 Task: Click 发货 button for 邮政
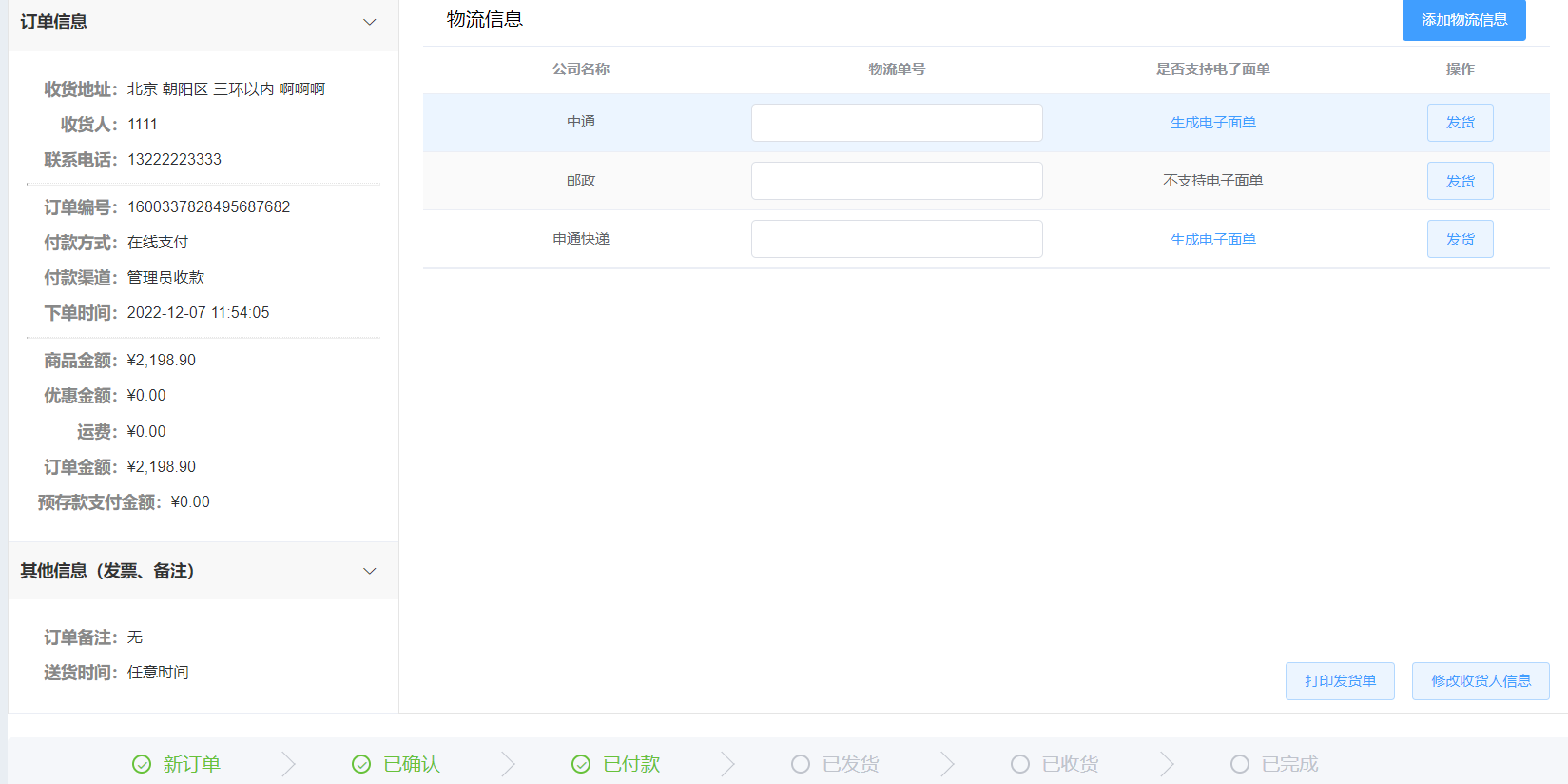point(1461,181)
